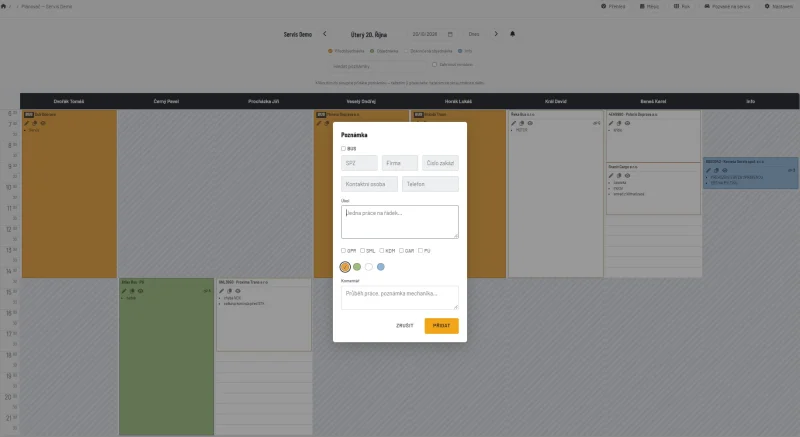Click the 'Jedna práce na řádek' textarea
The height and width of the screenshot is (437, 800).
[400, 222]
